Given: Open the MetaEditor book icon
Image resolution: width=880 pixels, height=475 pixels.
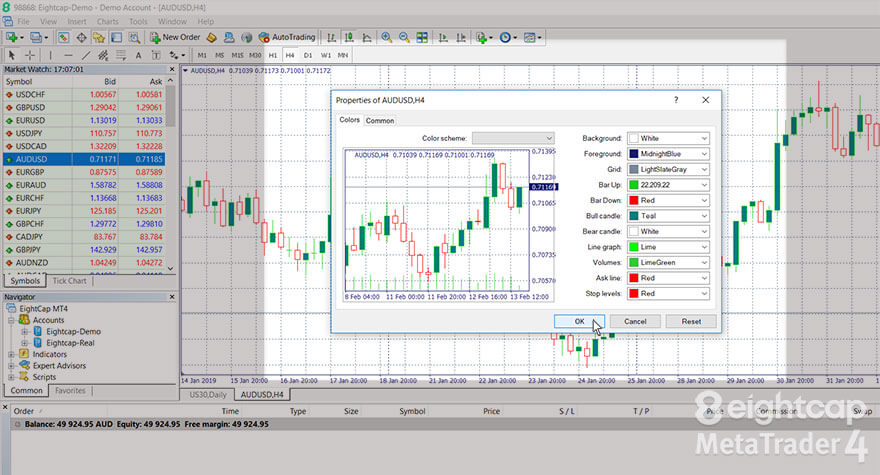Looking at the screenshot, I should click(212, 37).
